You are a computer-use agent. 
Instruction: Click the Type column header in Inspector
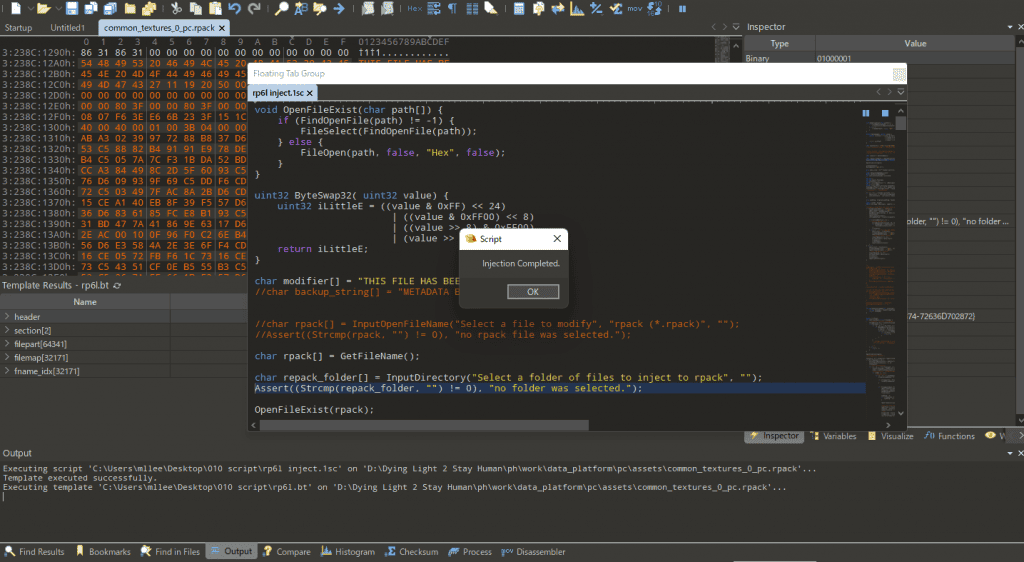pyautogui.click(x=780, y=43)
